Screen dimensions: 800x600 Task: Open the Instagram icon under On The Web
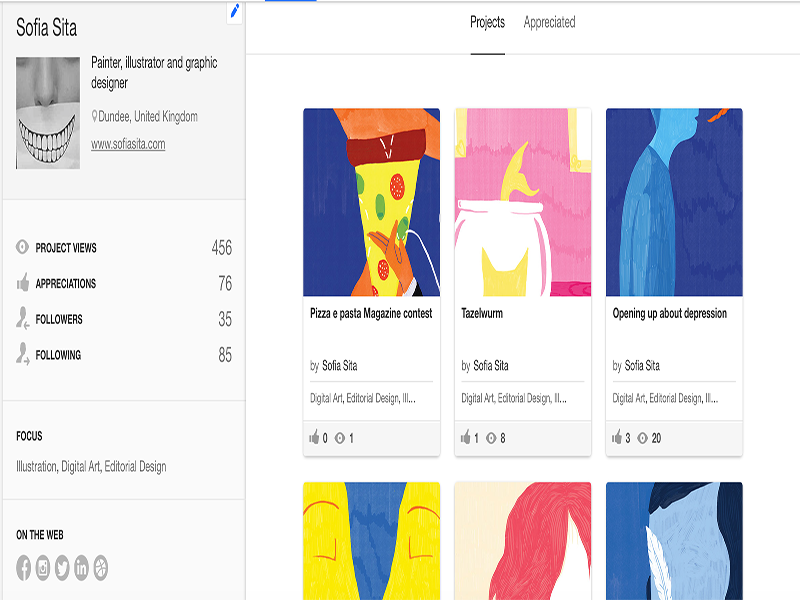click(42, 568)
